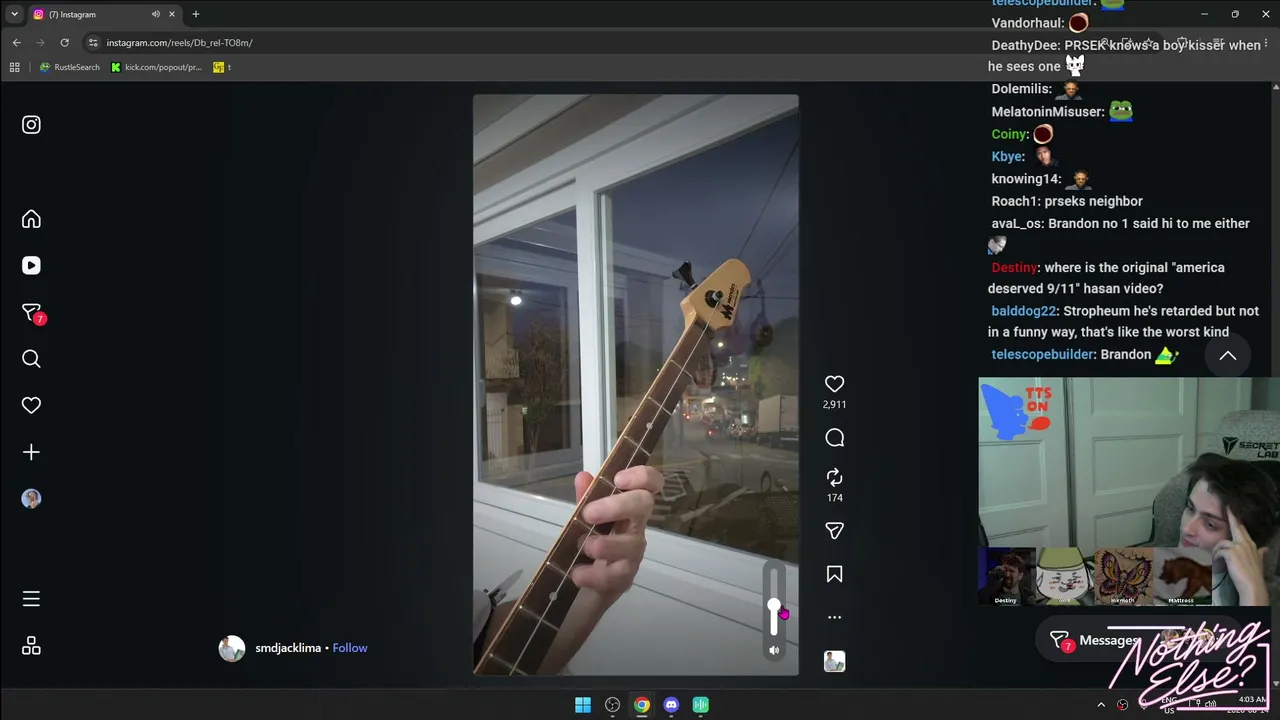Open the green waveform app in taskbar
Viewport: 1280px width, 720px height.
pos(701,705)
